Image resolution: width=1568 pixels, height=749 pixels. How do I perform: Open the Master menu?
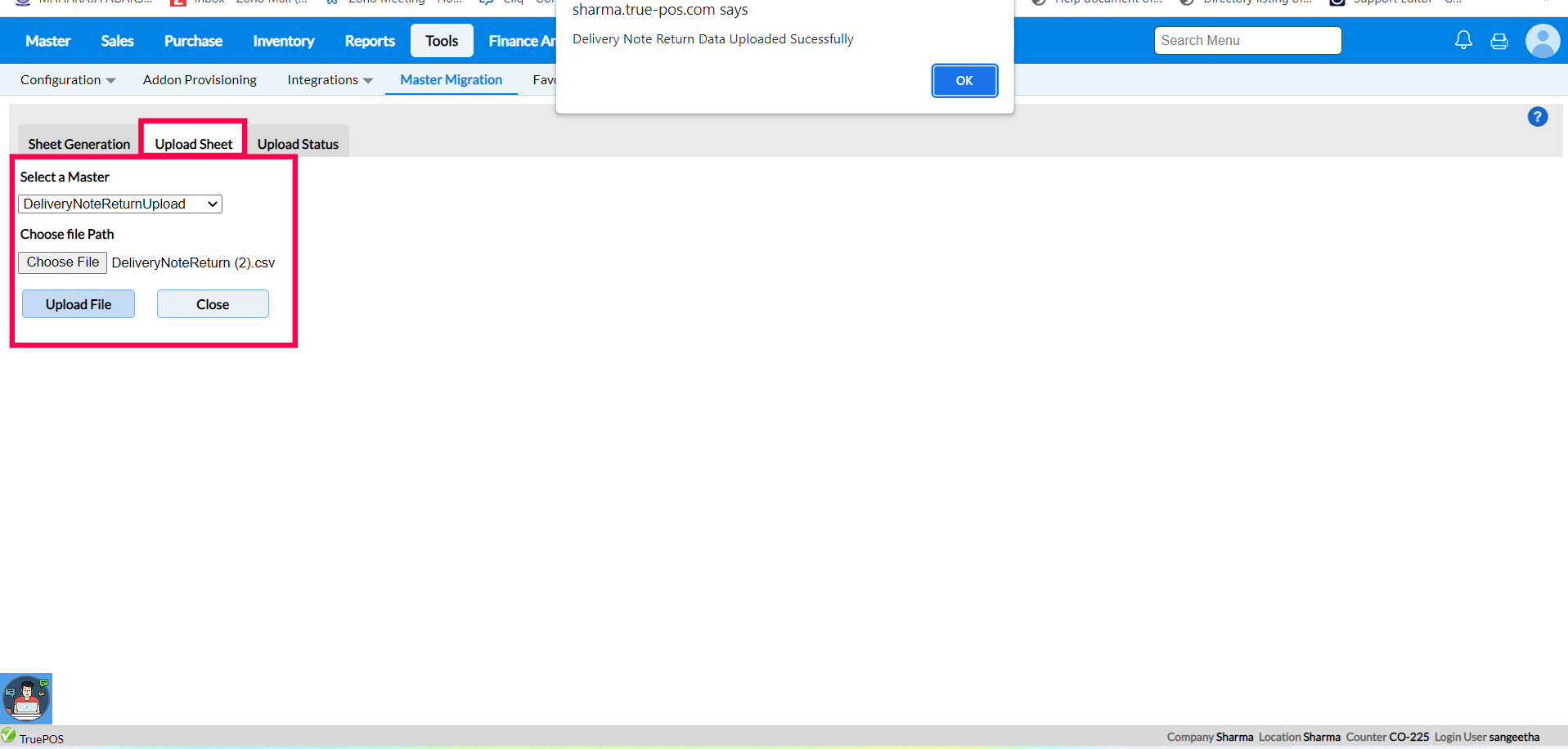pyautogui.click(x=48, y=41)
